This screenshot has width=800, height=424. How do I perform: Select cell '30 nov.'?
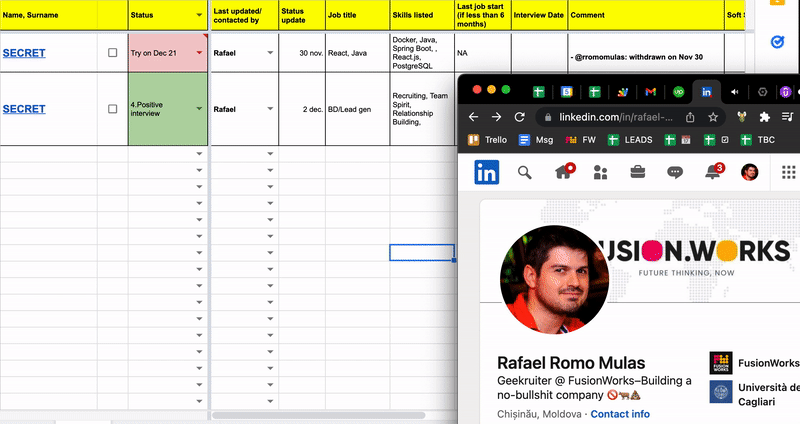click(x=302, y=53)
